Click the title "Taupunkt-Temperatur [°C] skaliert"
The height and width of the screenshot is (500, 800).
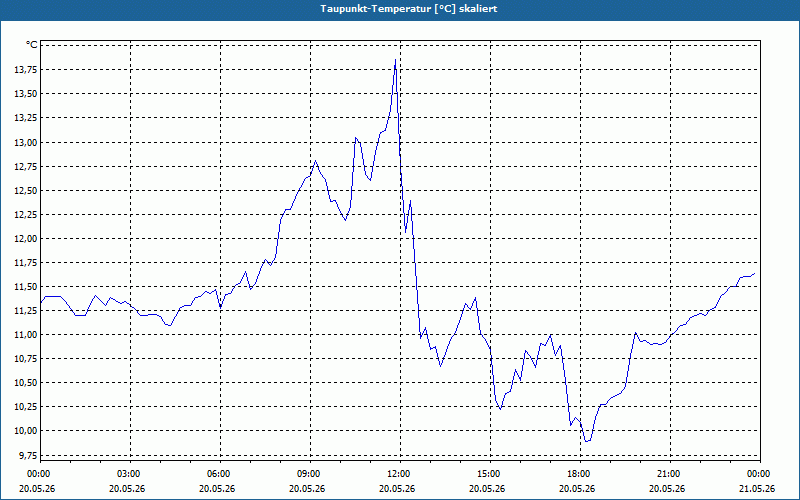click(409, 9)
